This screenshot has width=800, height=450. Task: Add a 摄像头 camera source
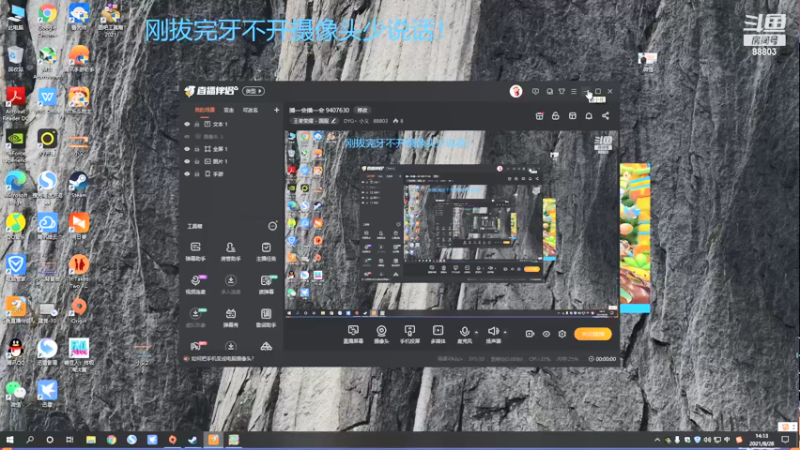(x=381, y=334)
